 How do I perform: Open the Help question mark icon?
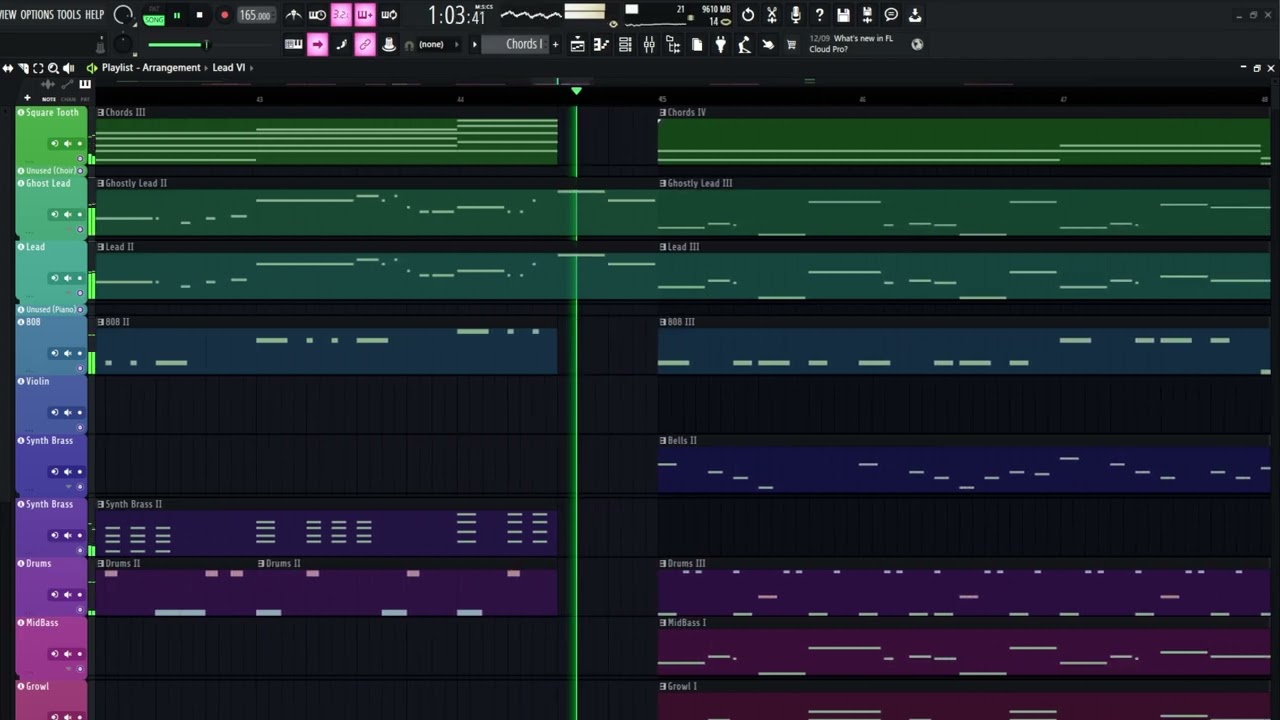coord(819,15)
